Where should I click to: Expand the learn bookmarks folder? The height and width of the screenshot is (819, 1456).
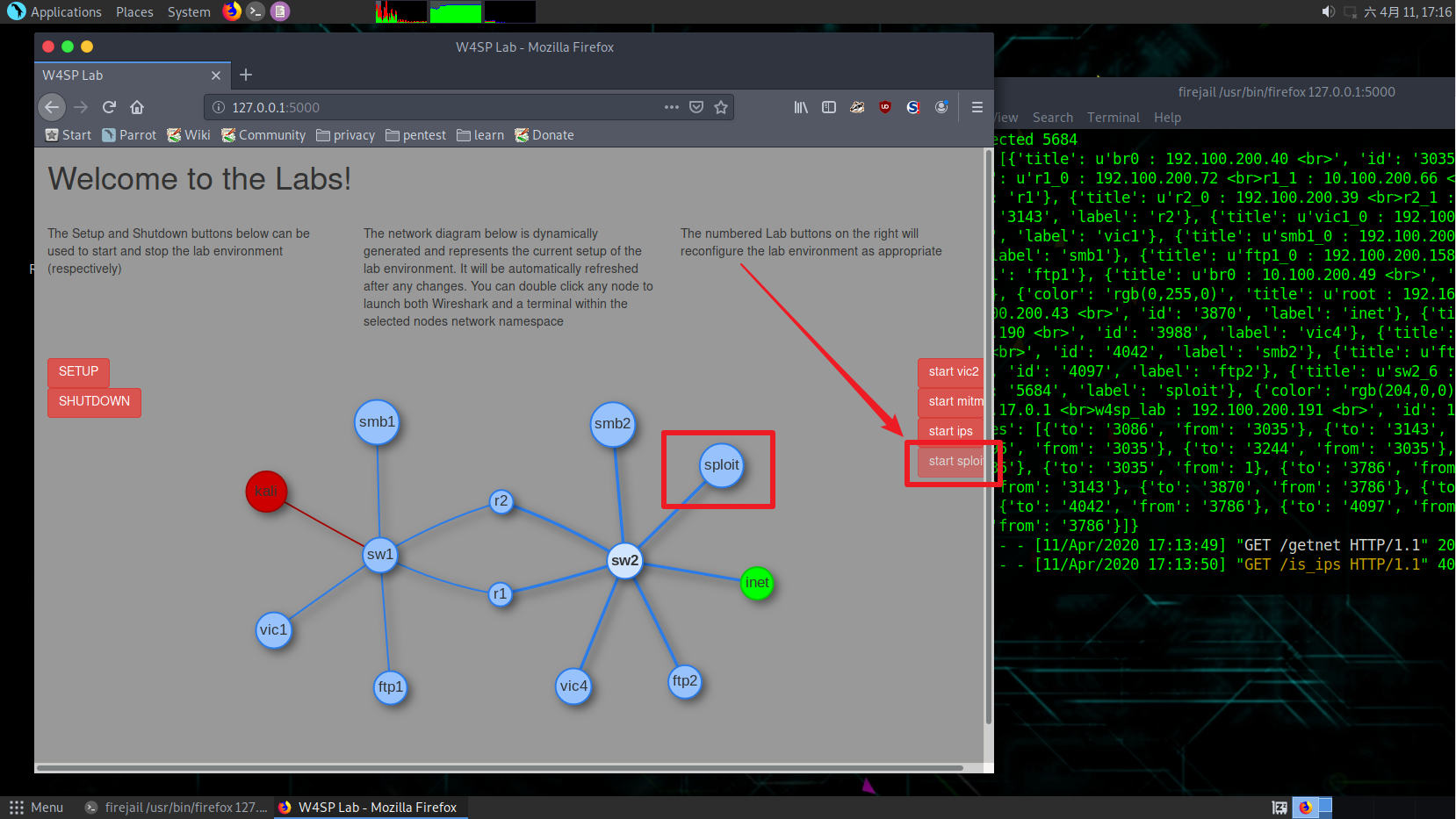pyautogui.click(x=480, y=135)
